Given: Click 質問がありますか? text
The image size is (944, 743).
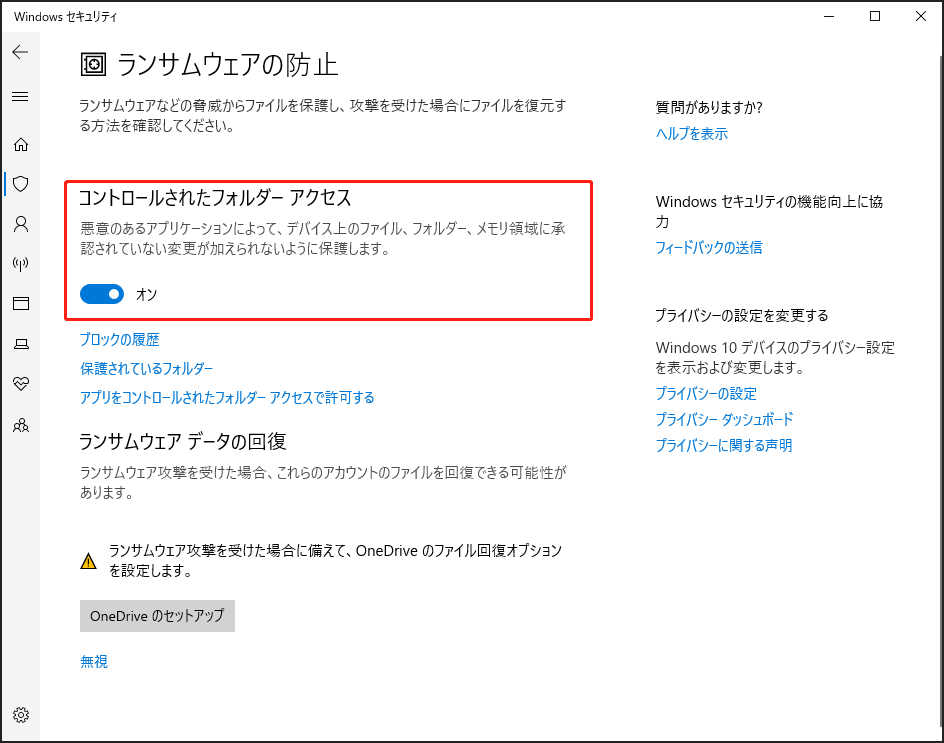Looking at the screenshot, I should click(709, 108).
